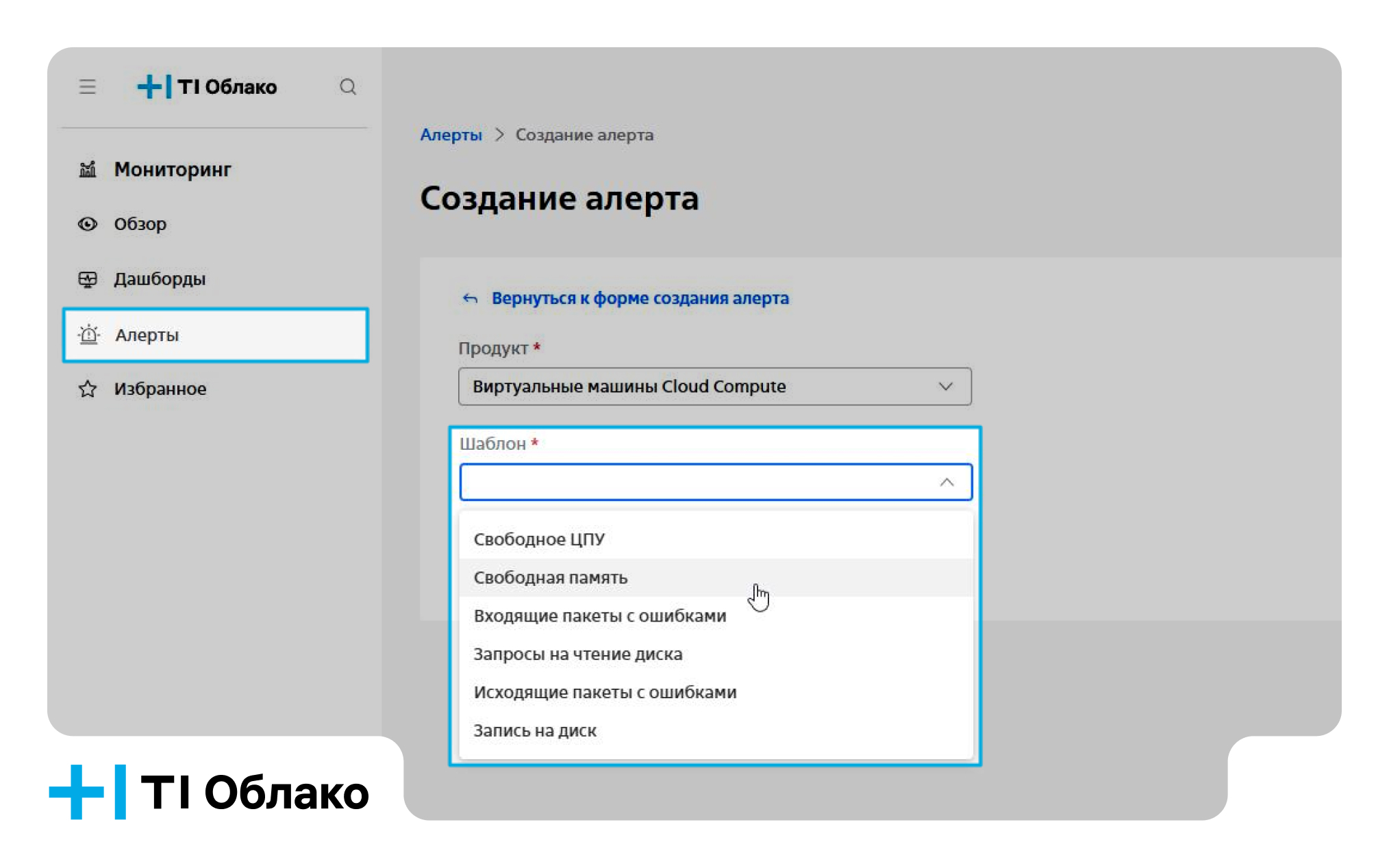
Task: Click the Создание алерта breadcrumb text
Action: [x=584, y=135]
